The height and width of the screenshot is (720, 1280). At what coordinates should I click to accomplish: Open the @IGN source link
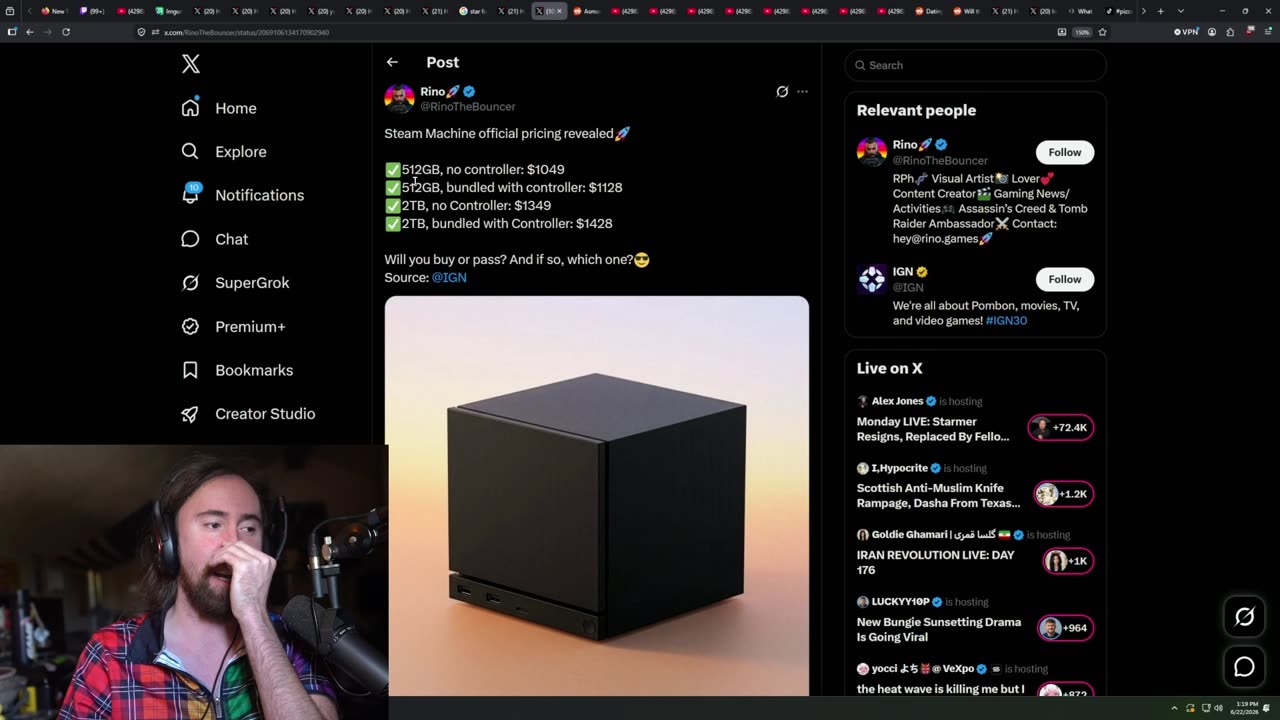tap(449, 277)
